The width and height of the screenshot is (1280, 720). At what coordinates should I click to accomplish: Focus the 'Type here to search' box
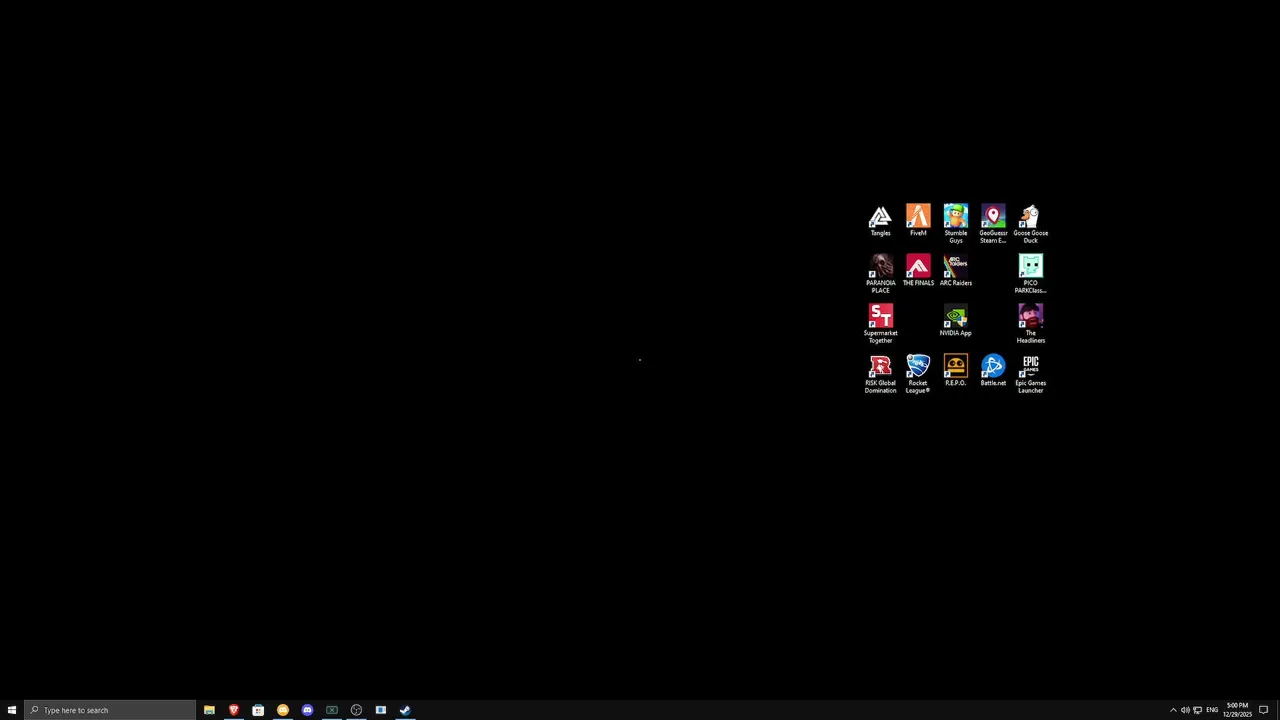(110, 710)
